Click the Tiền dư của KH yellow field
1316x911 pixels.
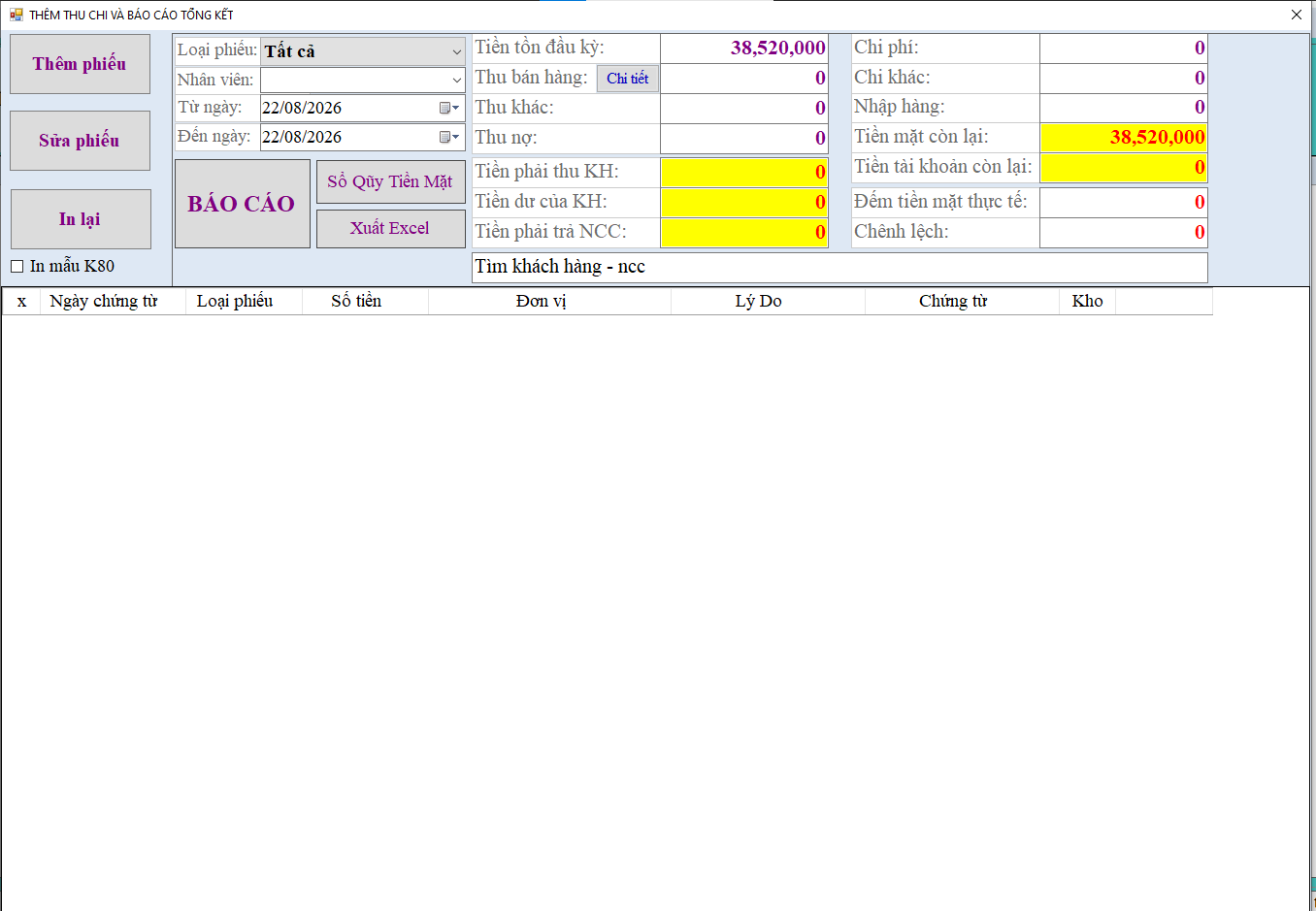pyautogui.click(x=744, y=203)
